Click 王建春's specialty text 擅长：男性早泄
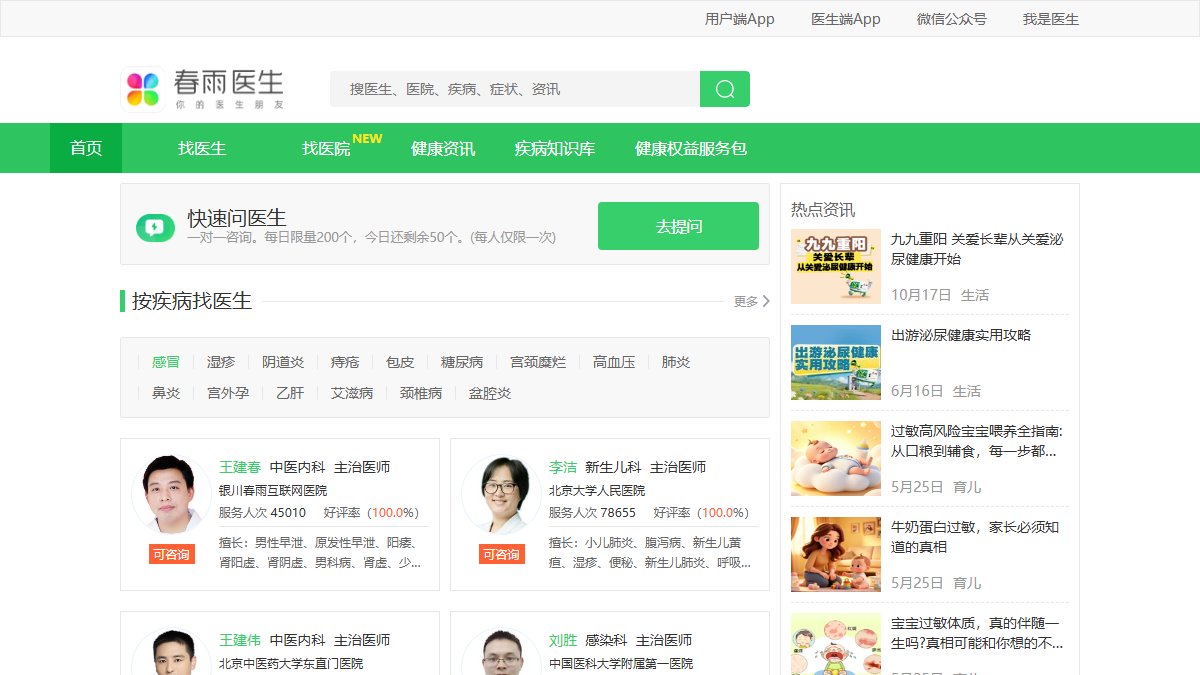This screenshot has height=675, width=1200. pyautogui.click(x=320, y=553)
